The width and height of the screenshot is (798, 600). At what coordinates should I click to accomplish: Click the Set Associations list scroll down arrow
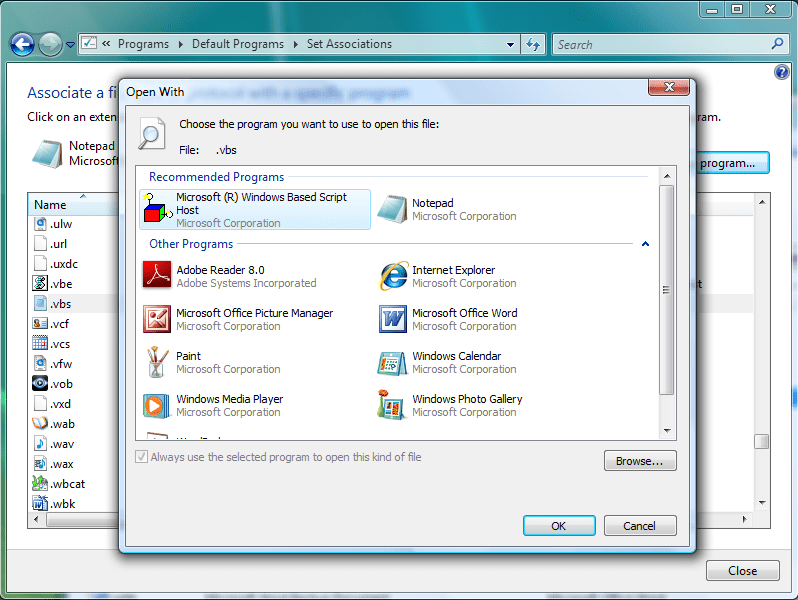[x=762, y=503]
